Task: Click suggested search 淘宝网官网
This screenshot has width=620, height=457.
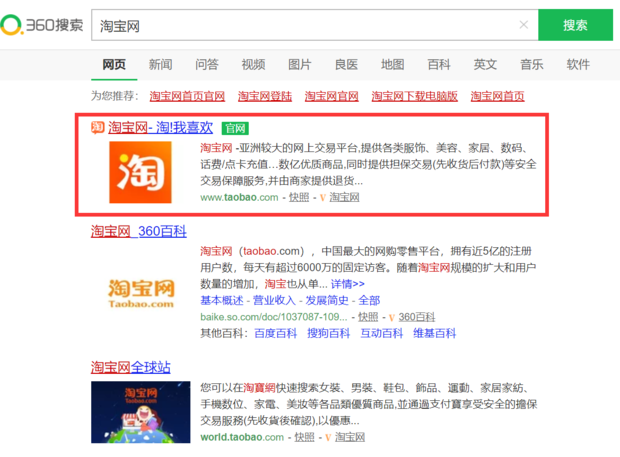Action: click(x=332, y=96)
